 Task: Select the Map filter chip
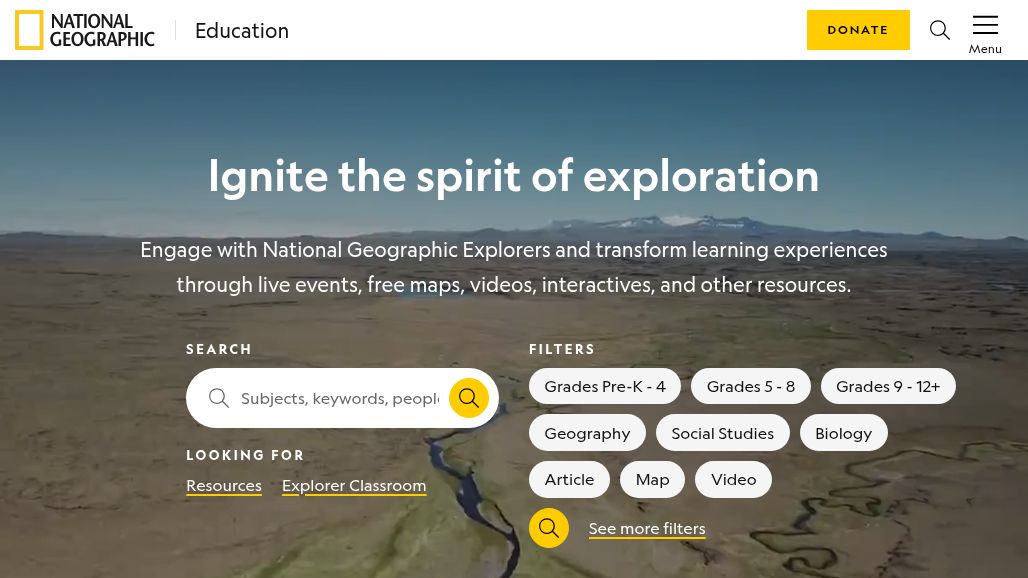[652, 479]
